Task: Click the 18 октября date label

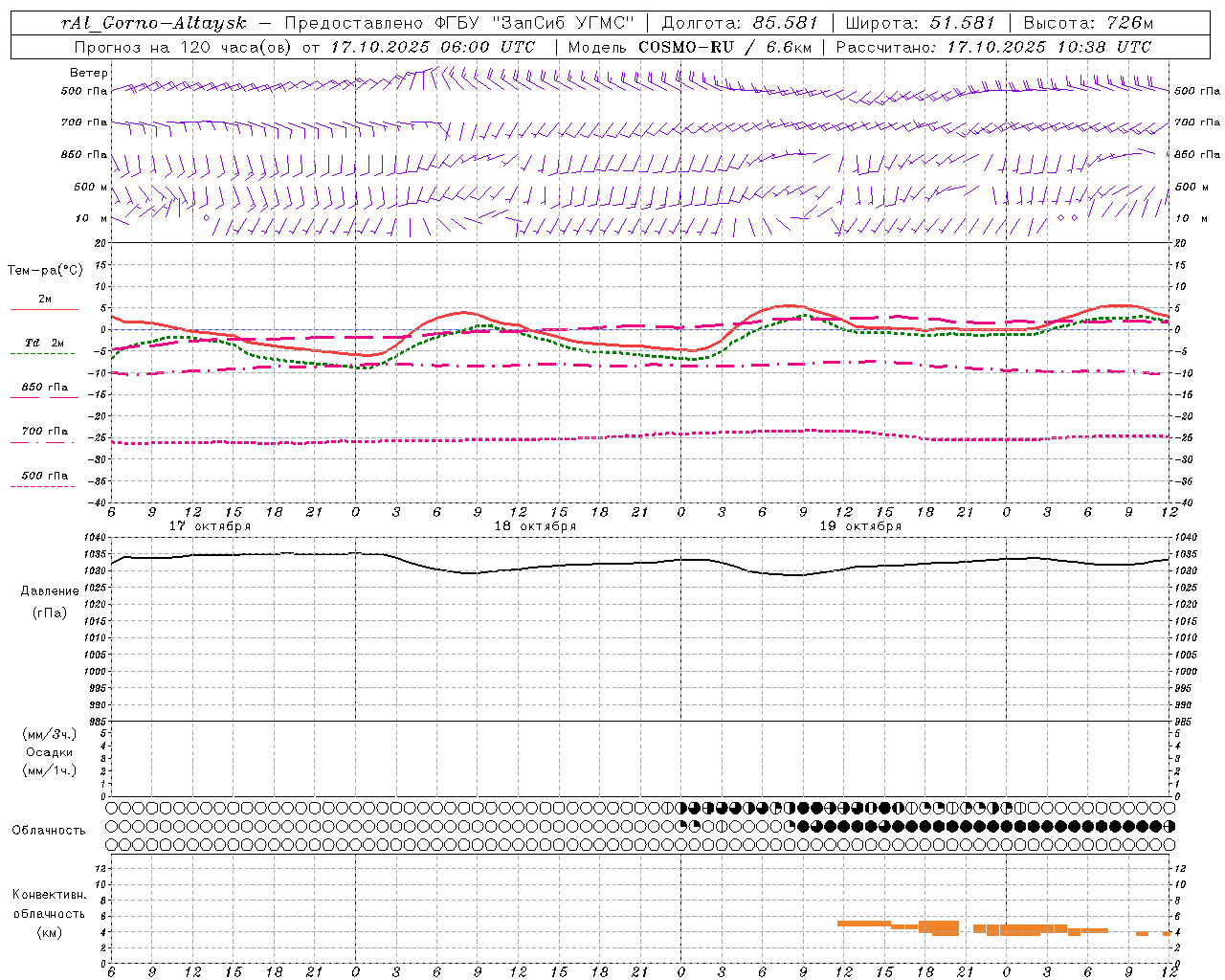Action: [x=536, y=526]
